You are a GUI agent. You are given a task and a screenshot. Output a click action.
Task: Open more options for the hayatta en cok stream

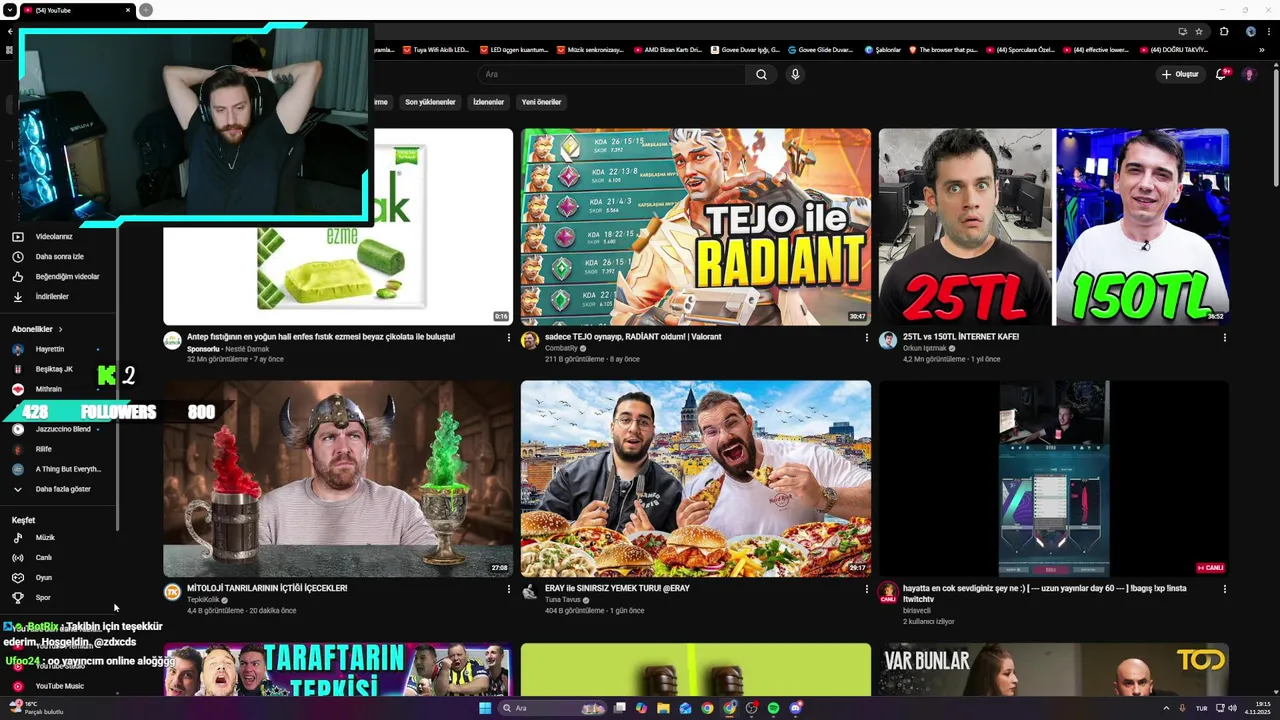pos(1224,590)
